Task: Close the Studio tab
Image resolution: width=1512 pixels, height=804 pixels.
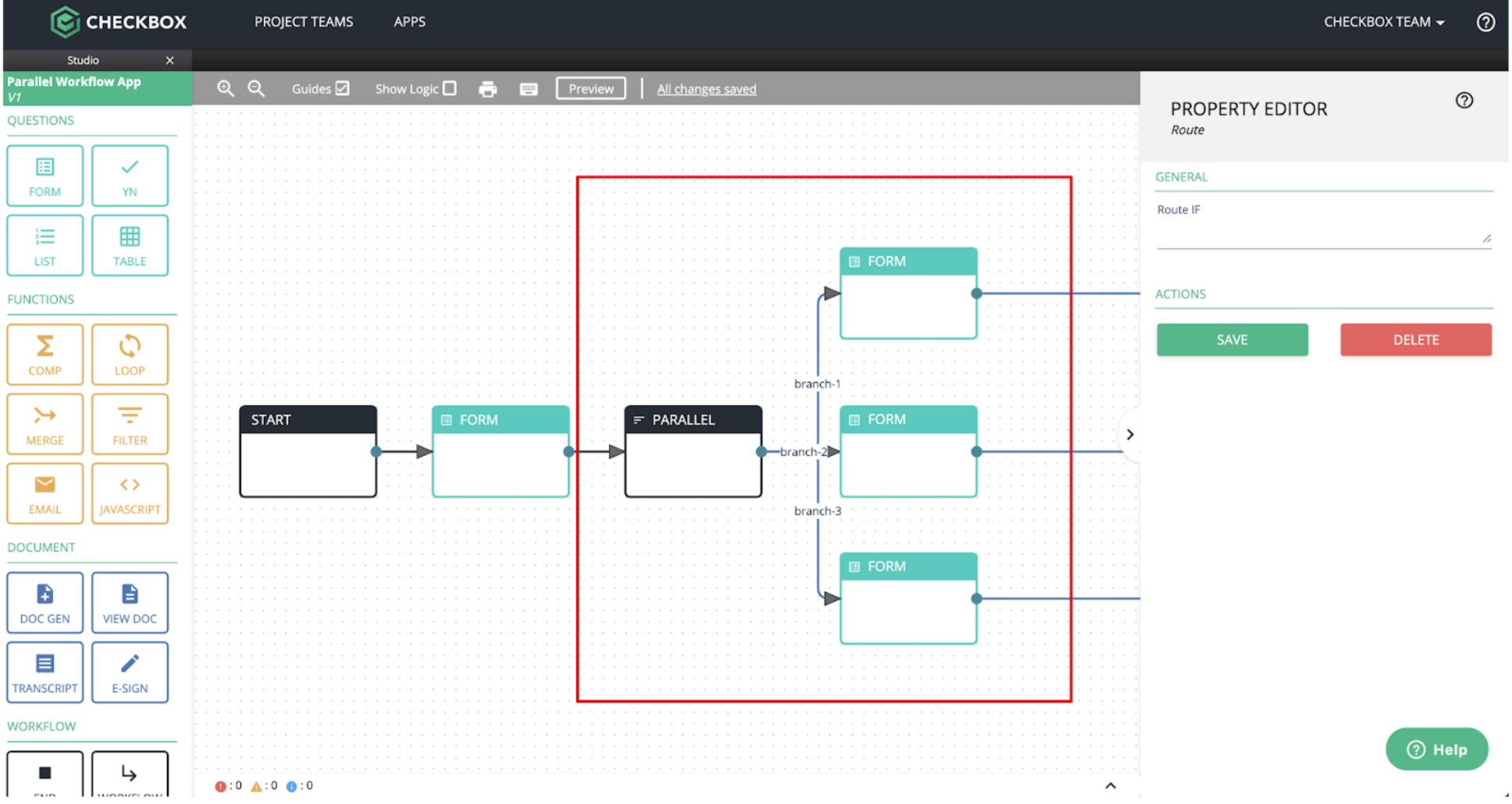Action: coord(169,60)
